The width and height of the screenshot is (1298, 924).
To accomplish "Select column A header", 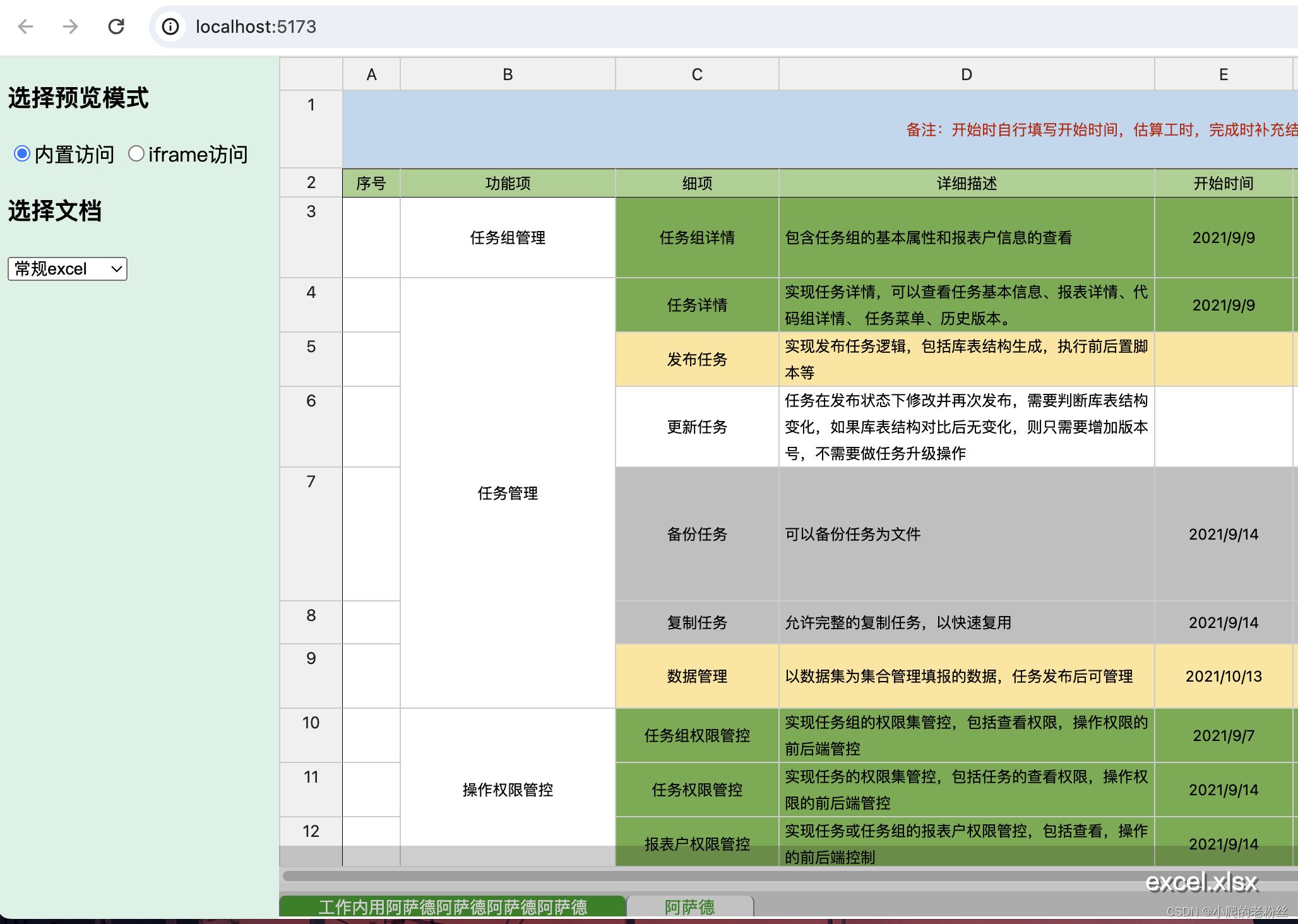I will pyautogui.click(x=372, y=74).
